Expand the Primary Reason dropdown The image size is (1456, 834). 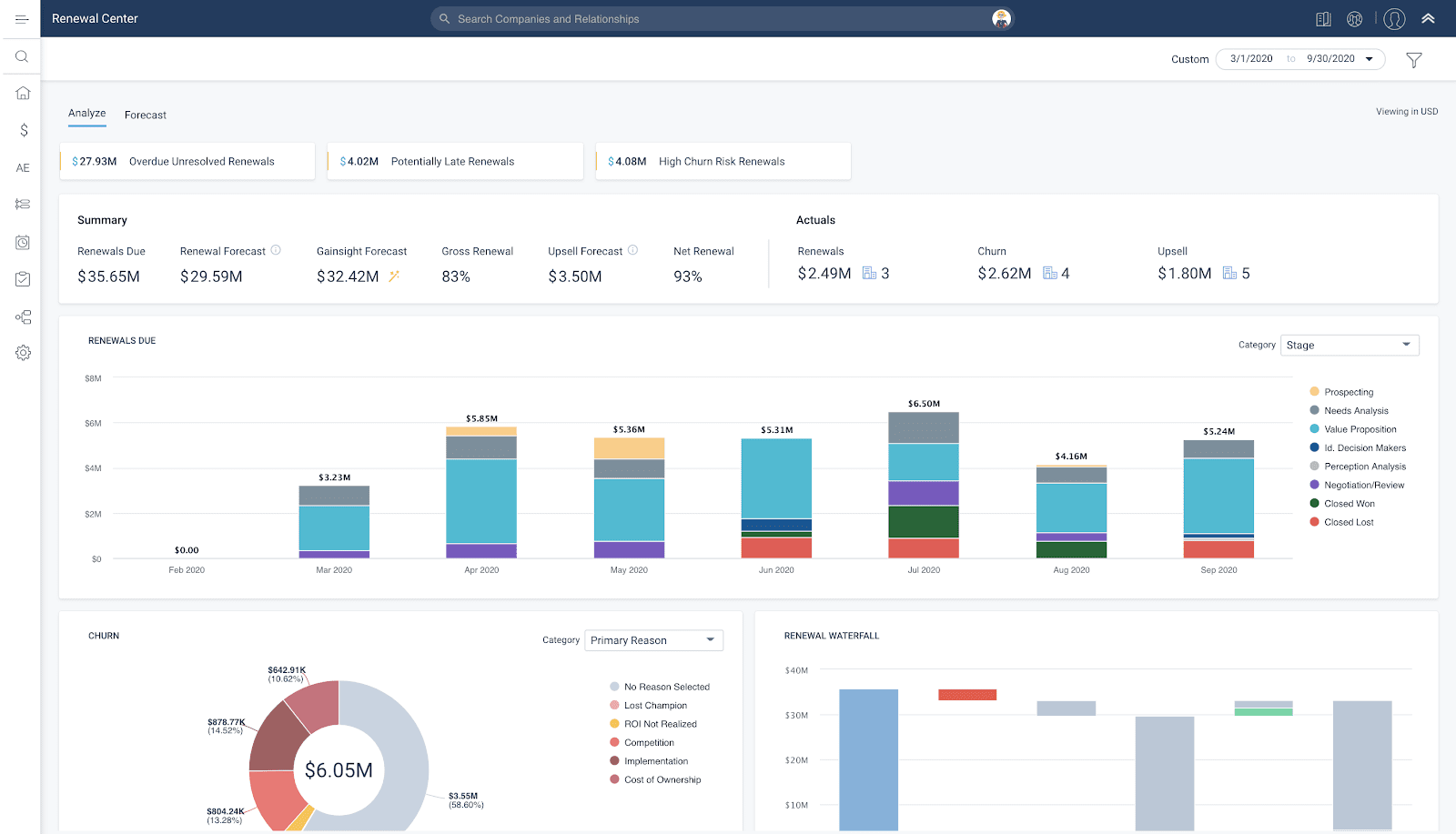653,640
